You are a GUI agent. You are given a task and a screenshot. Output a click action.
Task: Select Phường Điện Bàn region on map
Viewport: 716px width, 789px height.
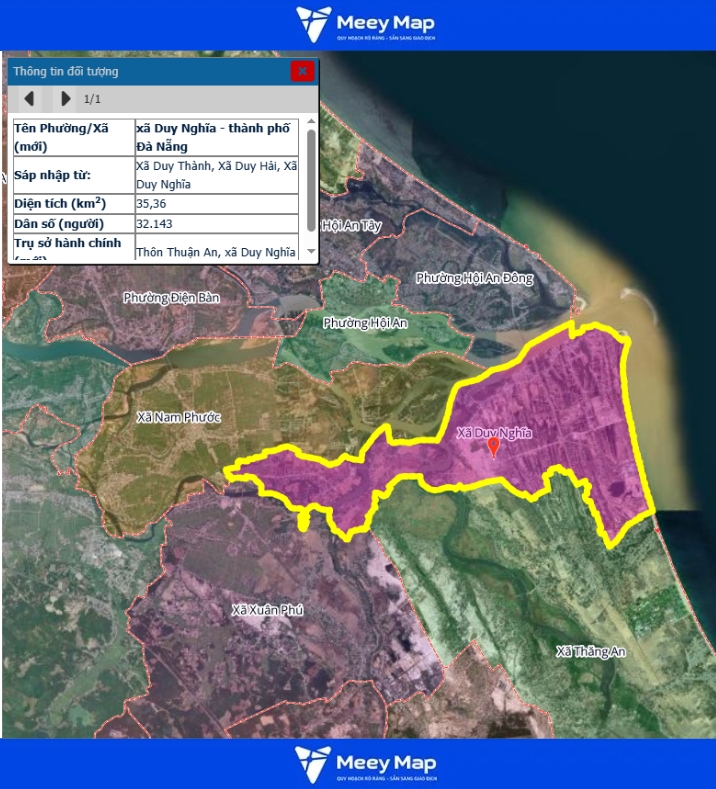pos(171,297)
